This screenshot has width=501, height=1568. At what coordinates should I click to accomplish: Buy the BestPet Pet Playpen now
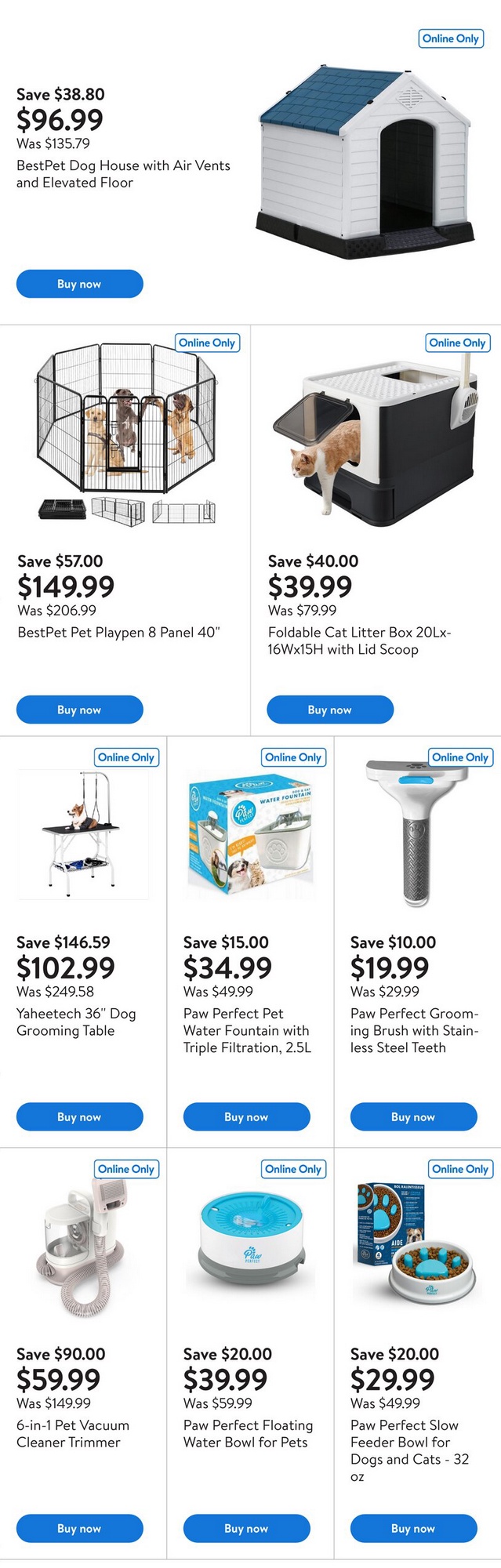pos(79,710)
